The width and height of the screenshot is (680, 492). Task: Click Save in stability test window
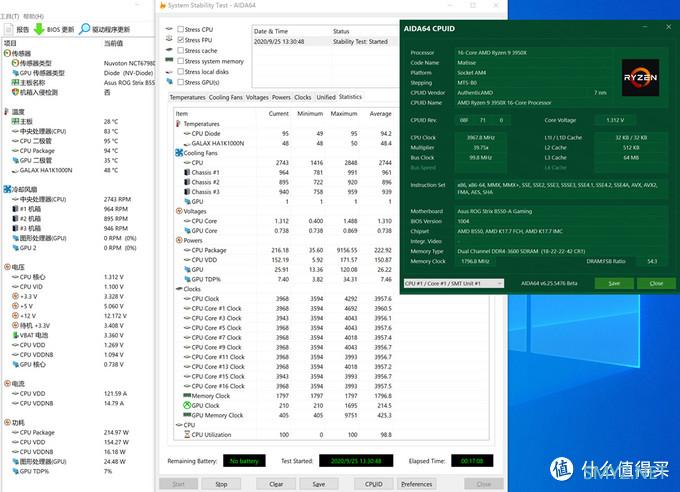coord(318,484)
